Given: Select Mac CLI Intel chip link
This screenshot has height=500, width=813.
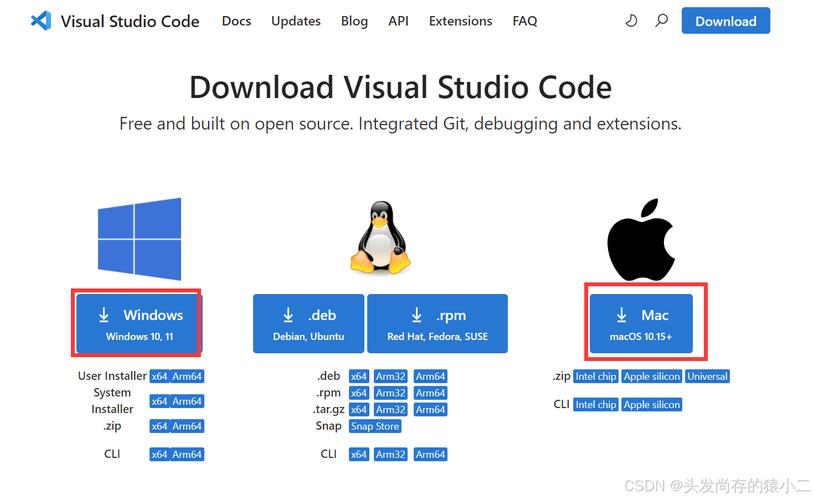Looking at the screenshot, I should tap(596, 405).
